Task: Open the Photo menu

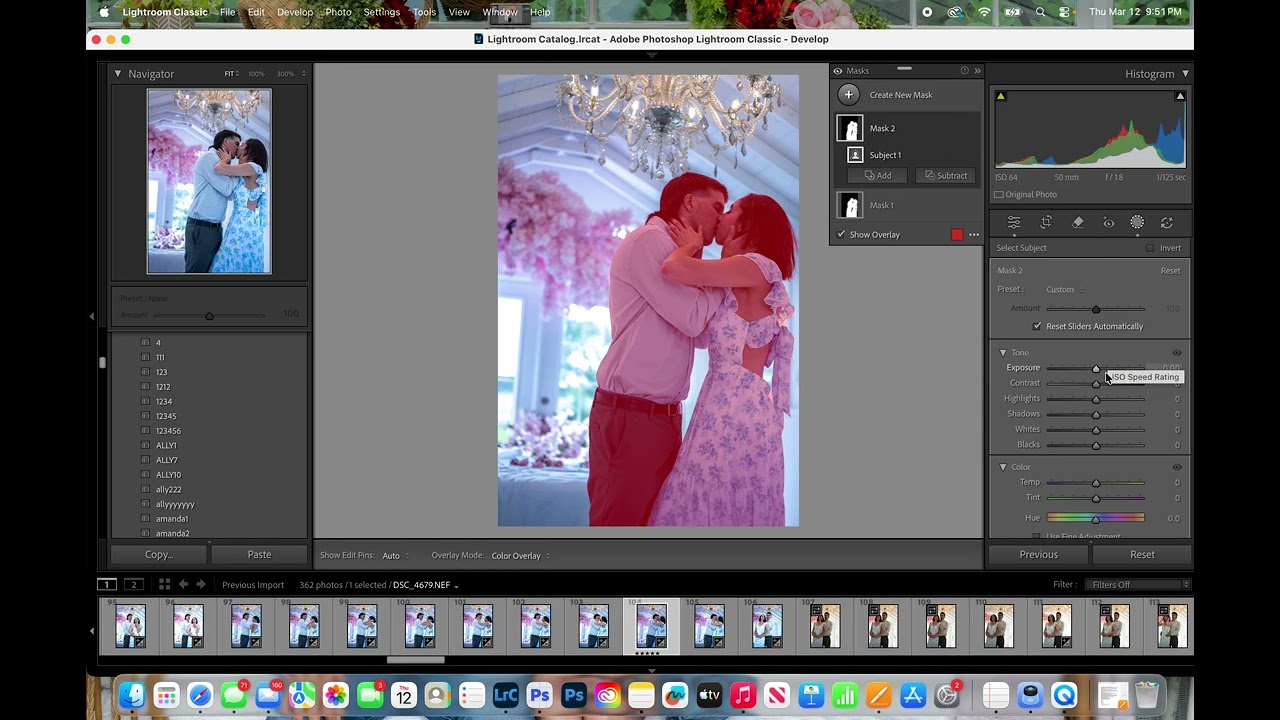Action: 338,12
